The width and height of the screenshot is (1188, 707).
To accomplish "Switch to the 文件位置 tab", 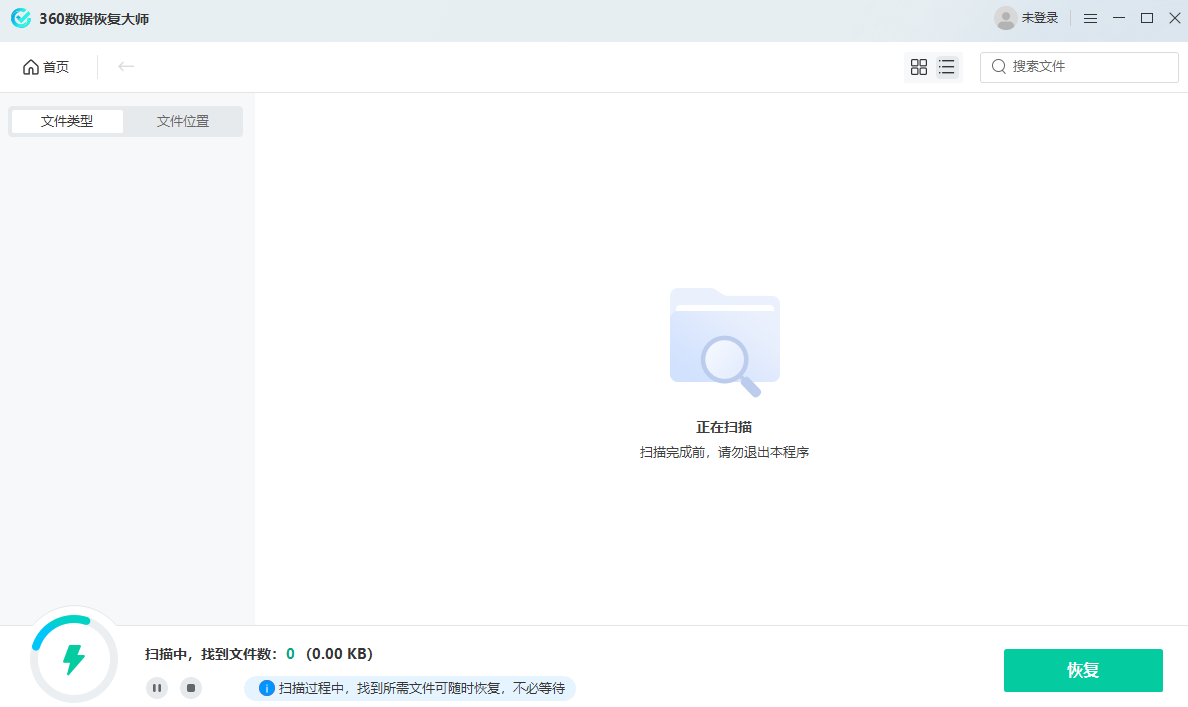I will pyautogui.click(x=182, y=120).
